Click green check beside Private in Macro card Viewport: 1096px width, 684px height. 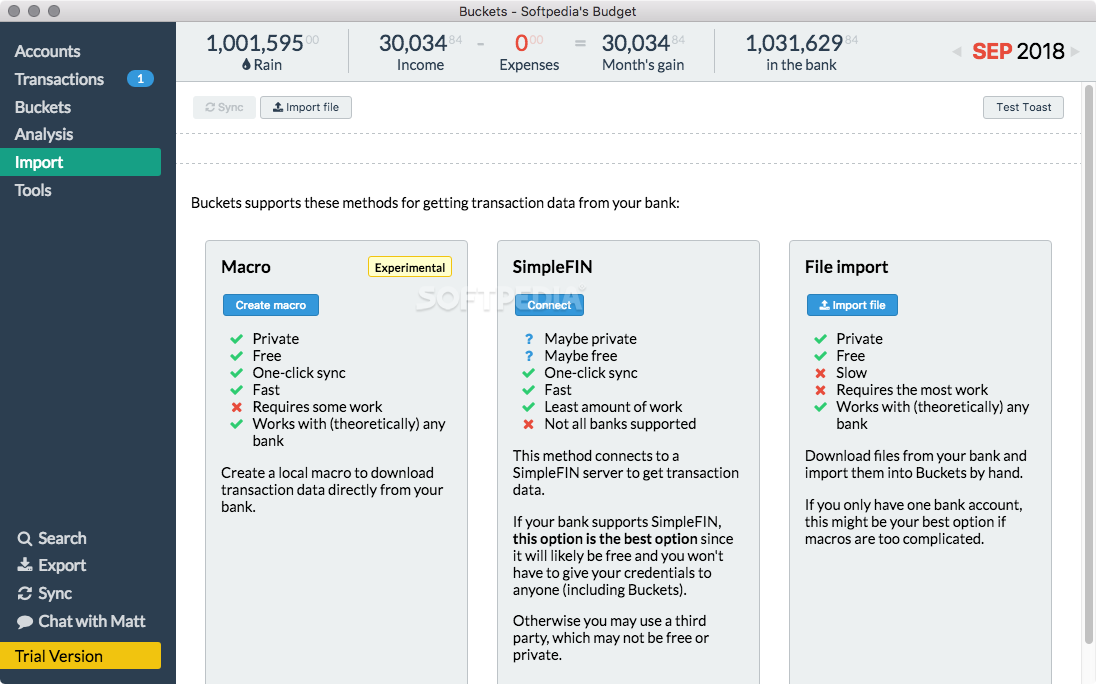(x=237, y=339)
